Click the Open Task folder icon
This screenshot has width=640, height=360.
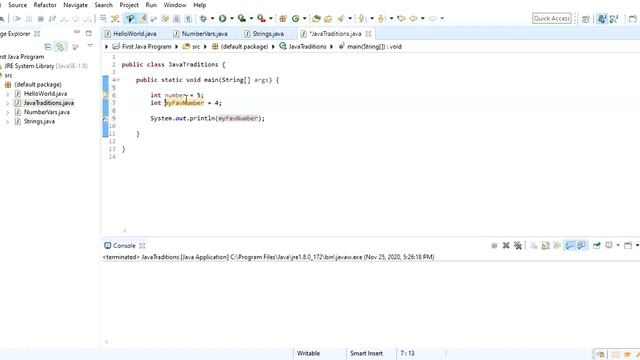[x=328, y=18]
